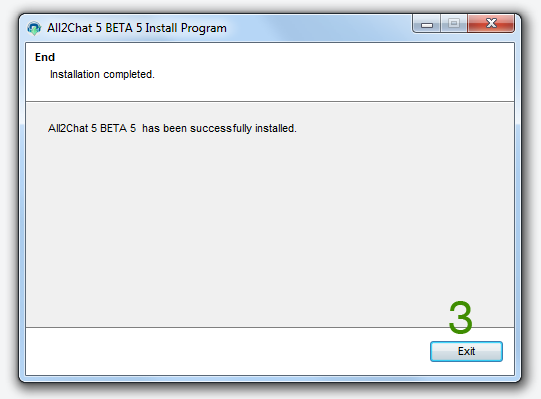Click the Installation completed subtitle text
The height and width of the screenshot is (399, 541).
(102, 74)
